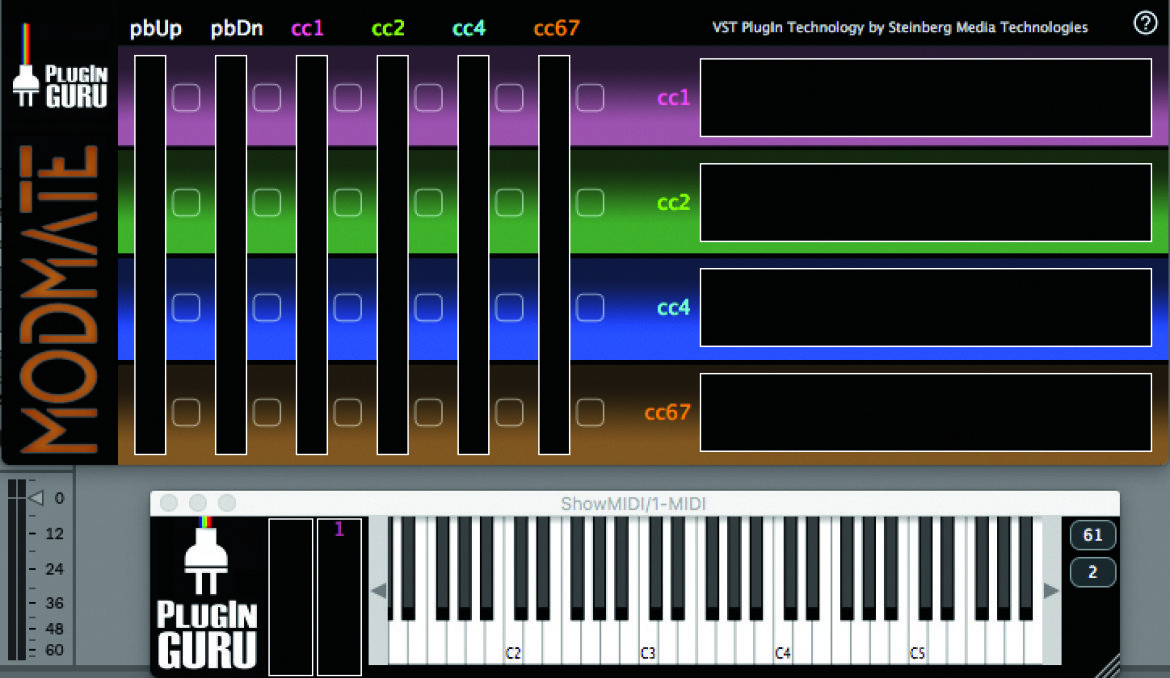Enable cc67 column checkbox in purple cc1 row
This screenshot has height=678, width=1170.
[590, 98]
